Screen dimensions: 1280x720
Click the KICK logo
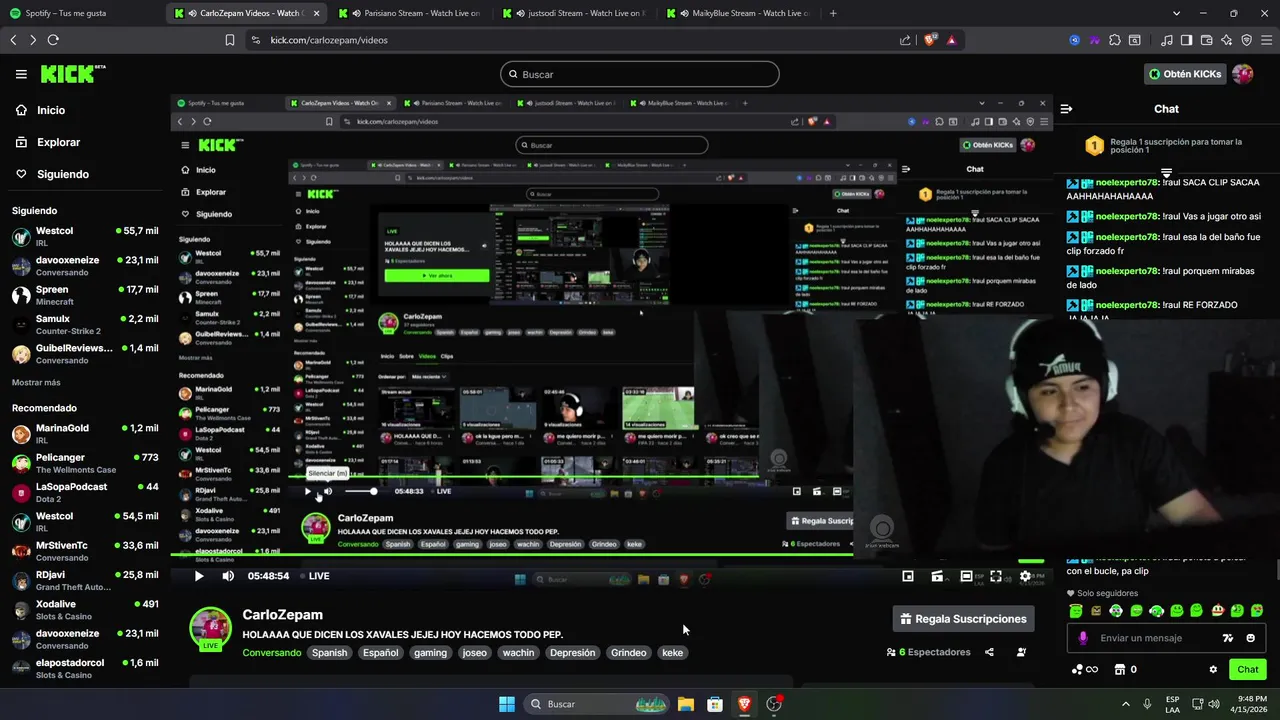coord(72,74)
